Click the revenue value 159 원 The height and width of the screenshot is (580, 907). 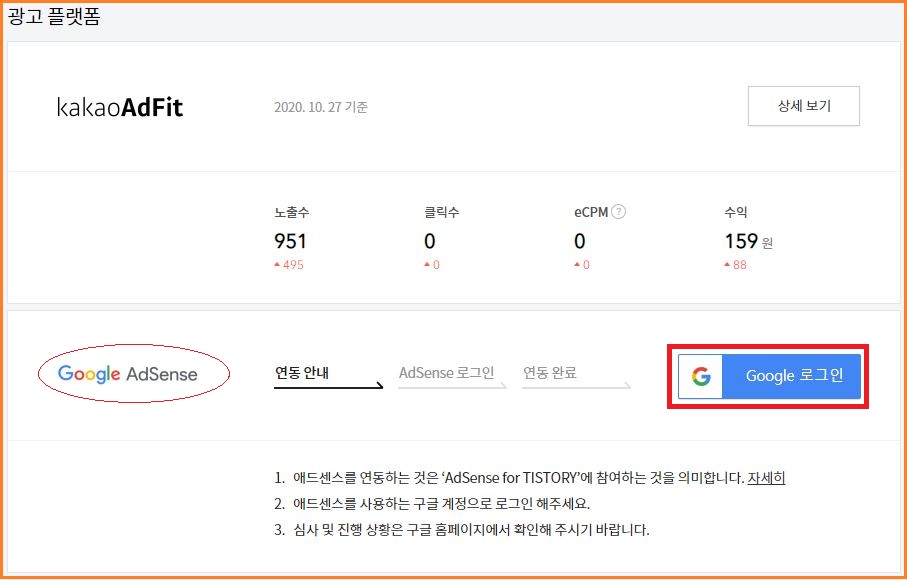749,241
